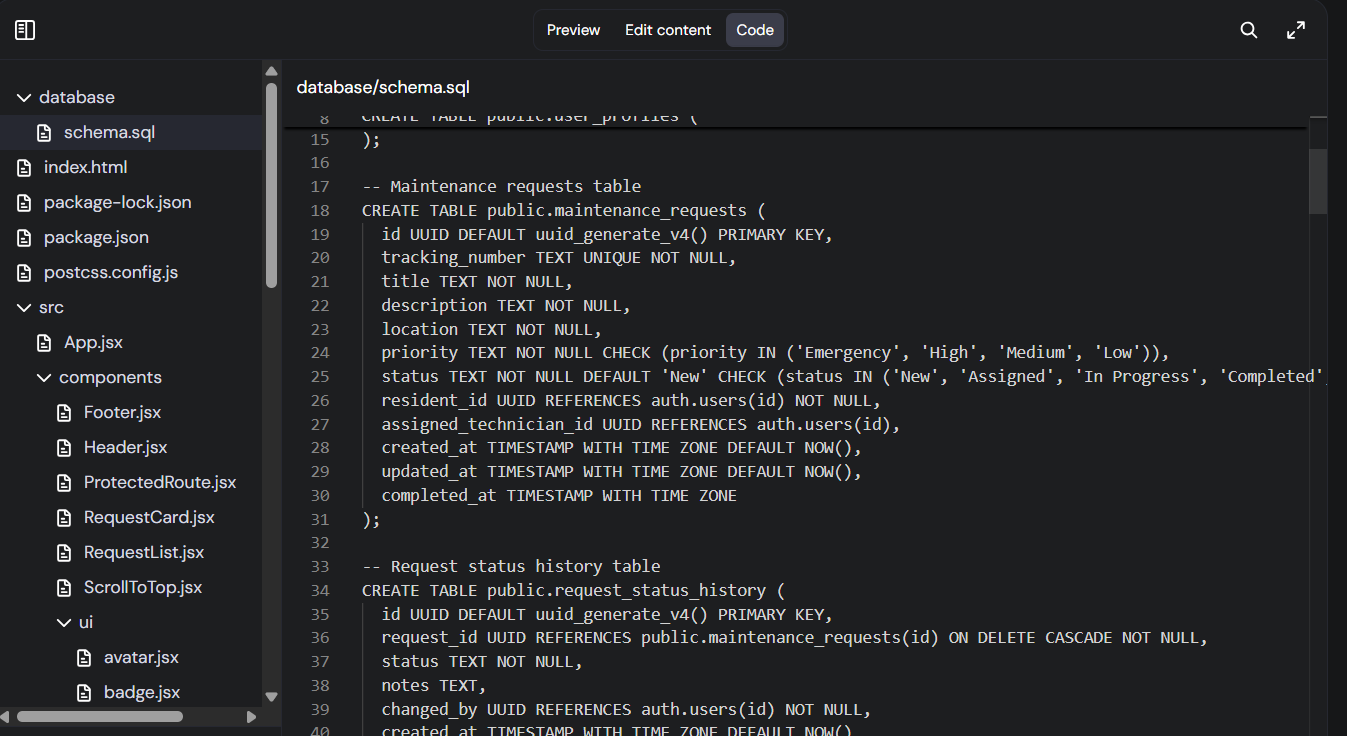The image size is (1347, 736).
Task: Click horizontal scroll right arrow in sidebar
Action: (x=251, y=716)
